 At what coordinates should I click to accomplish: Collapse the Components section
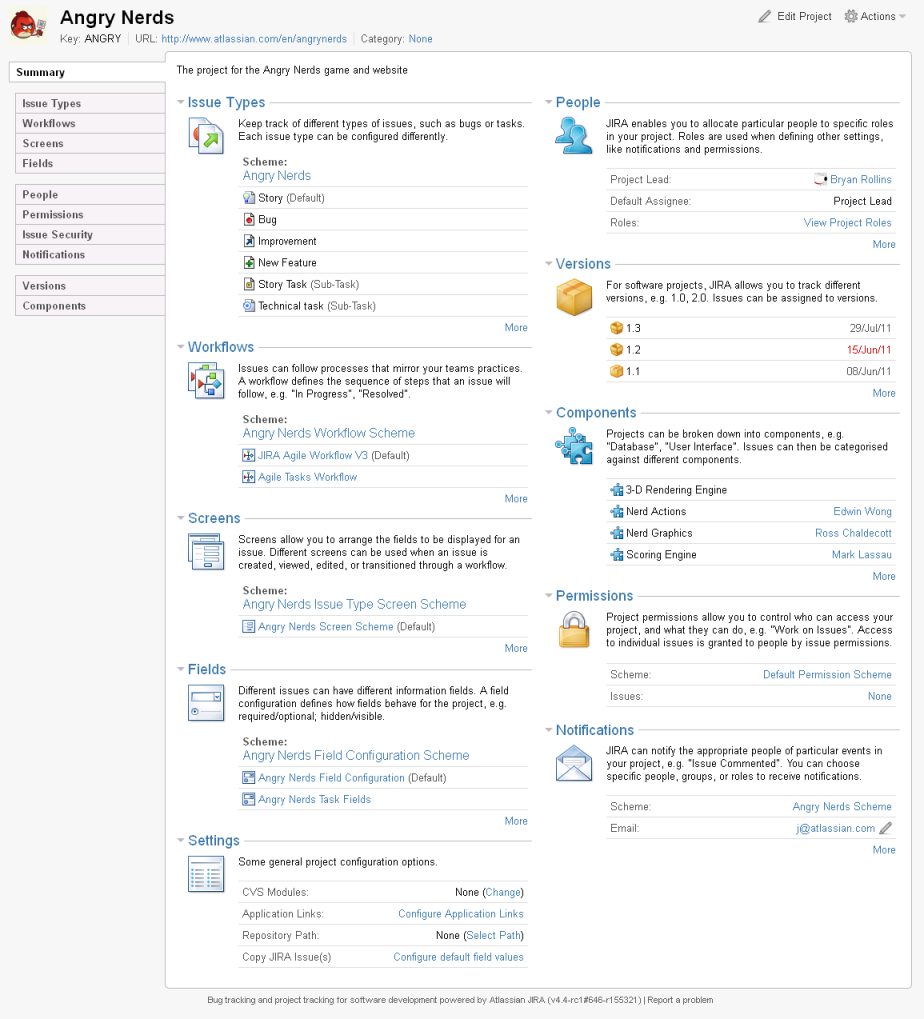tap(548, 413)
